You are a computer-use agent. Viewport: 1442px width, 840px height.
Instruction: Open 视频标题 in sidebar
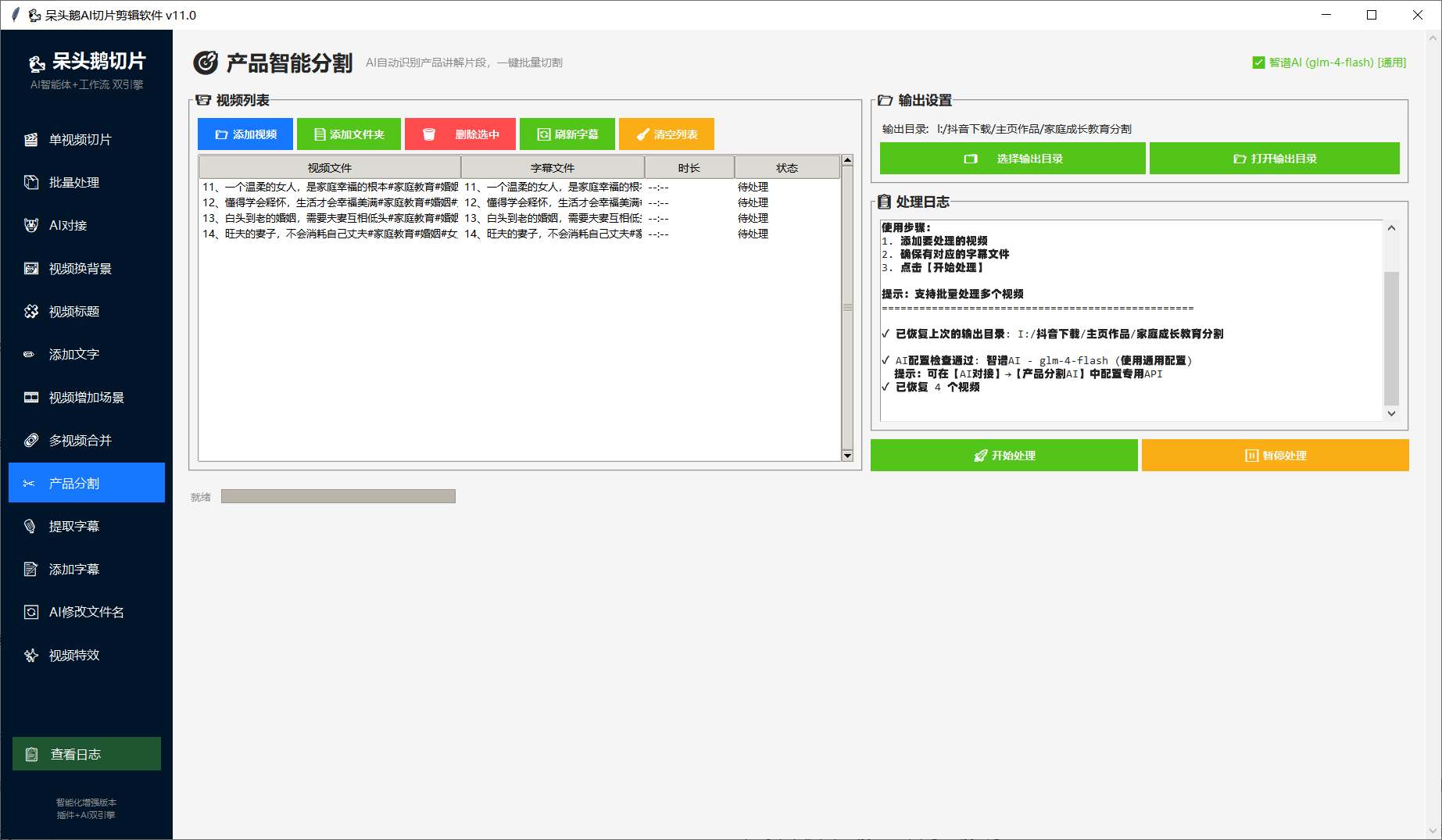pos(87,311)
